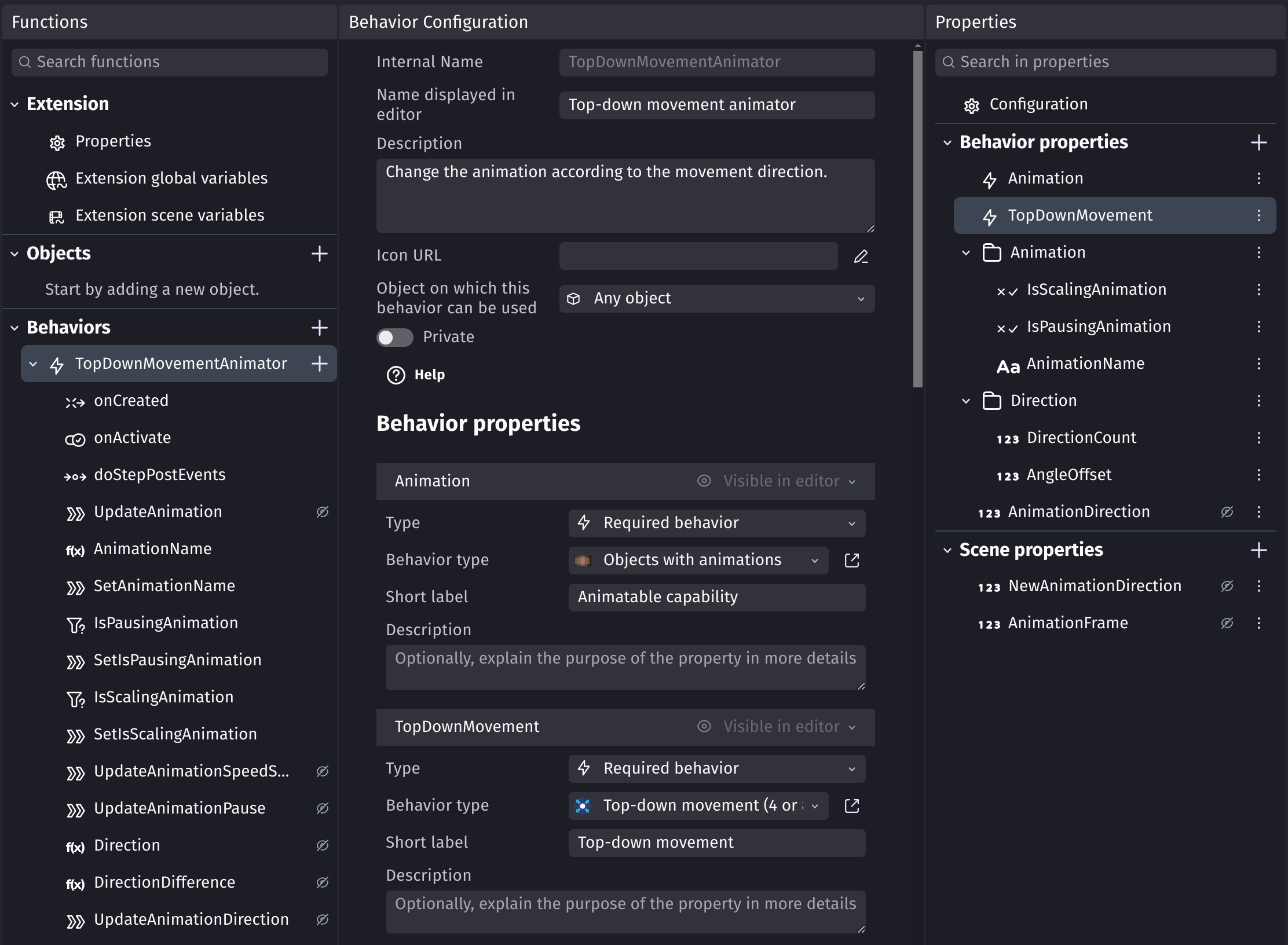Collapse the Objects section
1288x945 pixels.
coord(14,254)
